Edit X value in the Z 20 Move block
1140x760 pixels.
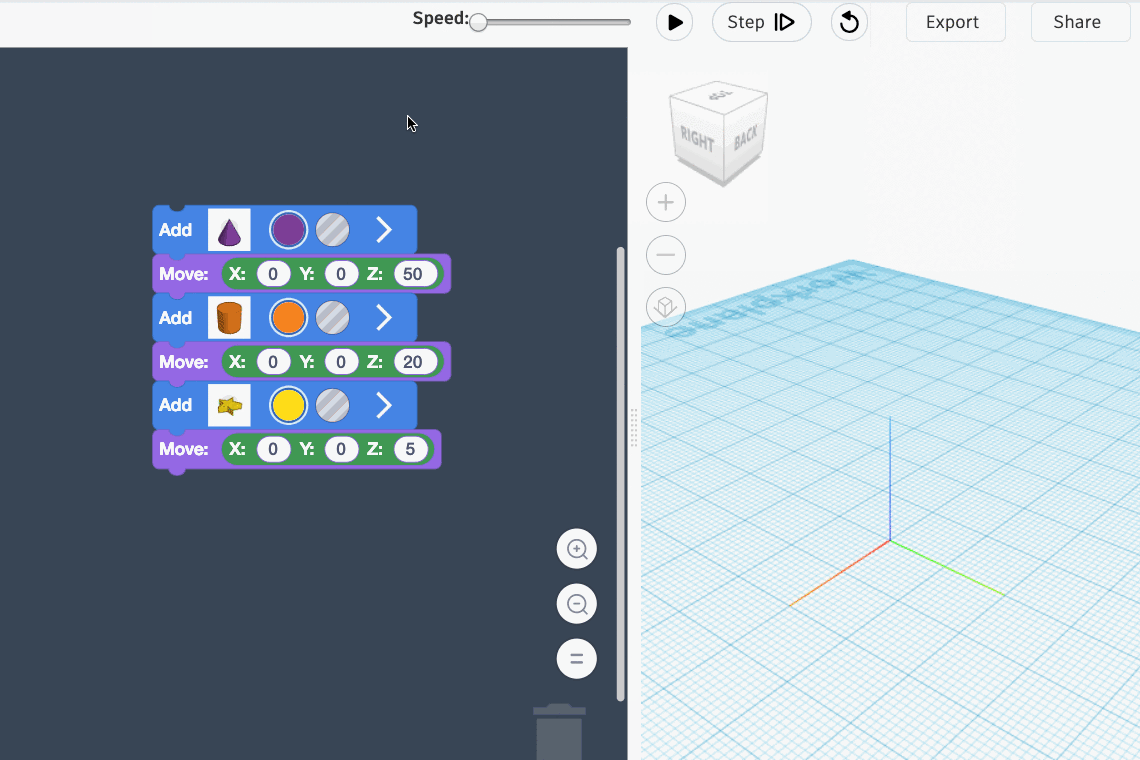[273, 362]
